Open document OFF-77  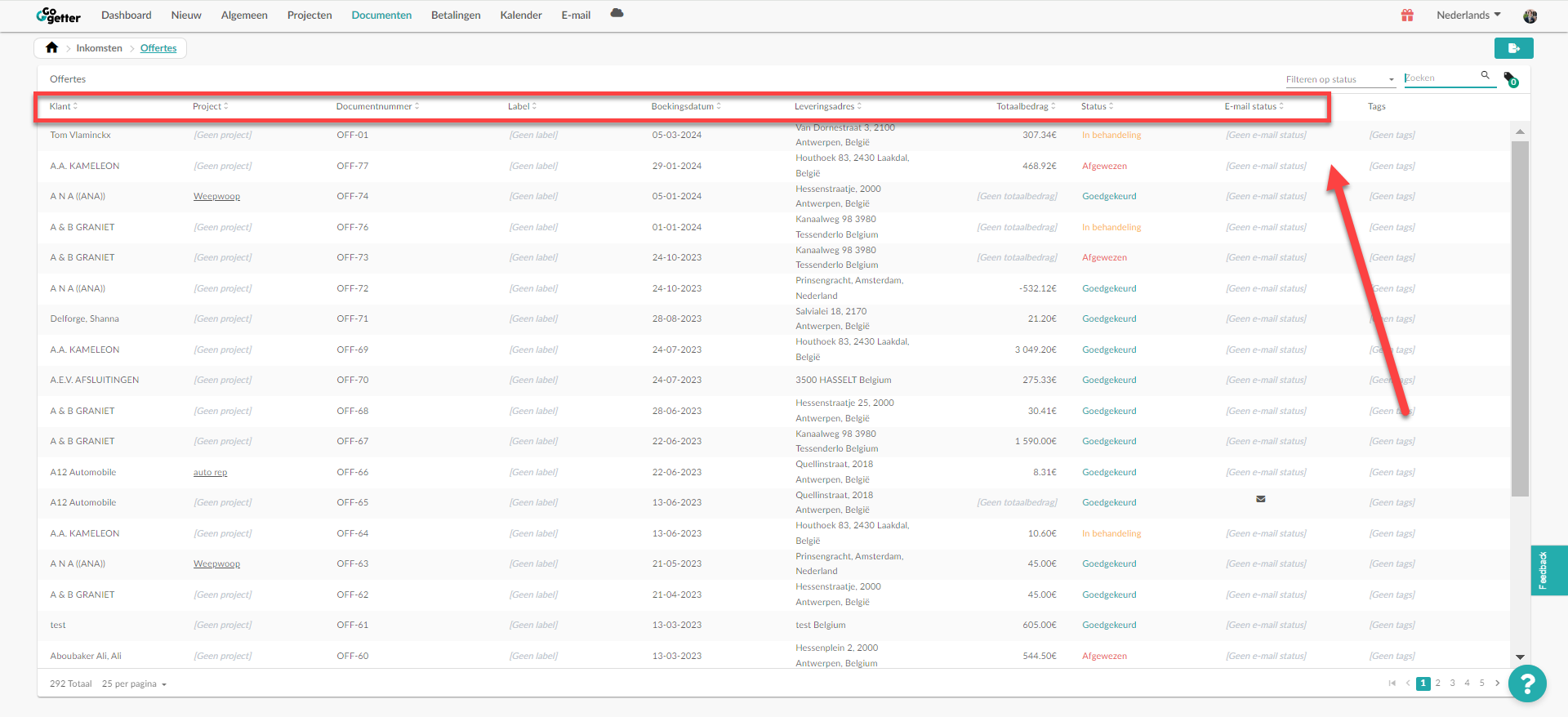click(x=353, y=167)
